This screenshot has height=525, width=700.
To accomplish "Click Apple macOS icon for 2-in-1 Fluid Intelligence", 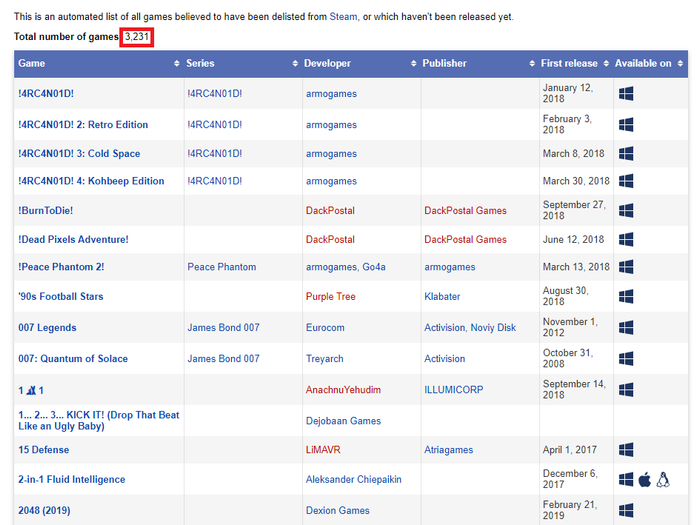I will point(644,480).
